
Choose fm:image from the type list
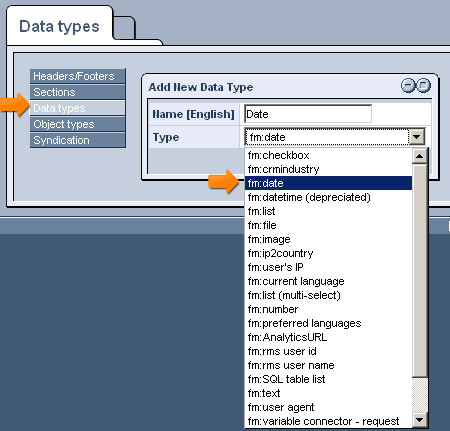point(328,239)
